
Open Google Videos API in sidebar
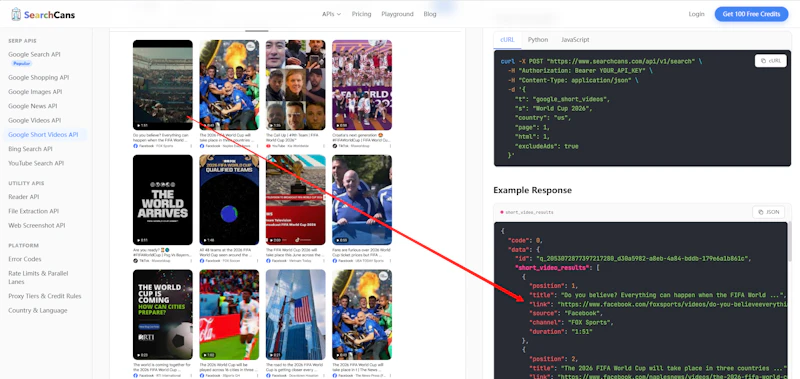coord(34,120)
